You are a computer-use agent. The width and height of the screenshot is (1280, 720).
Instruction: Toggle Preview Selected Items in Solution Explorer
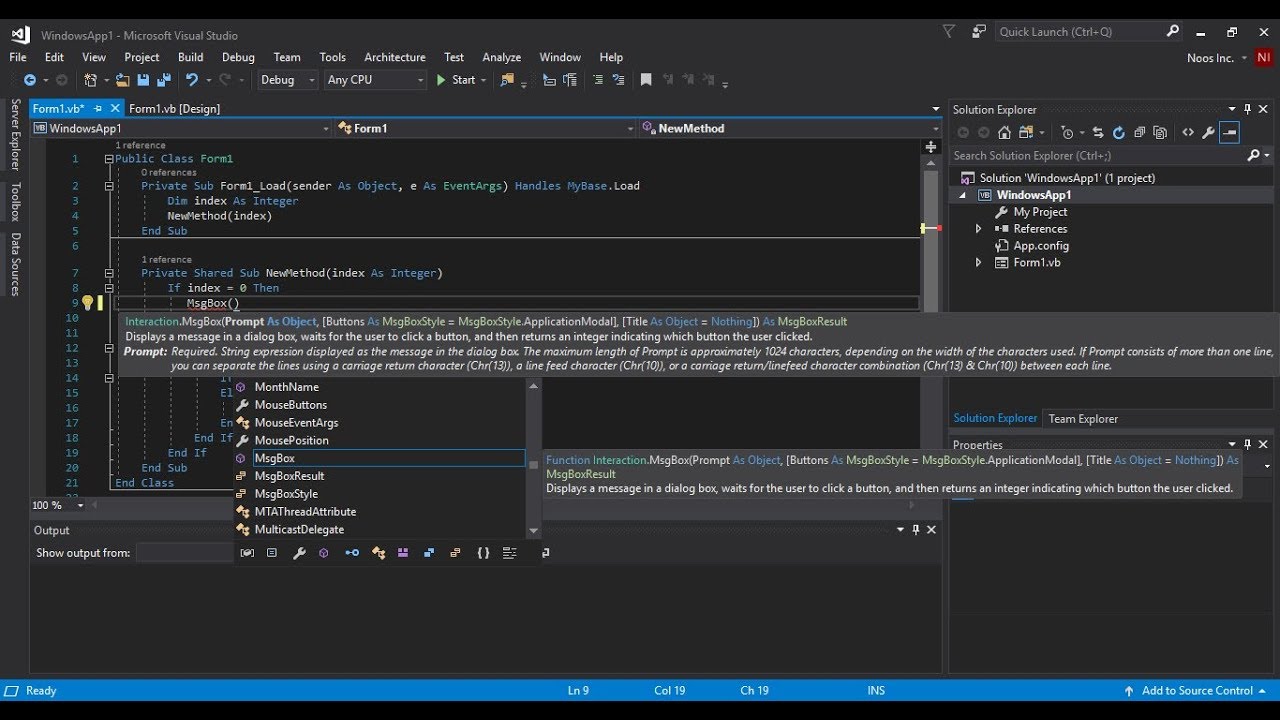click(x=1229, y=132)
